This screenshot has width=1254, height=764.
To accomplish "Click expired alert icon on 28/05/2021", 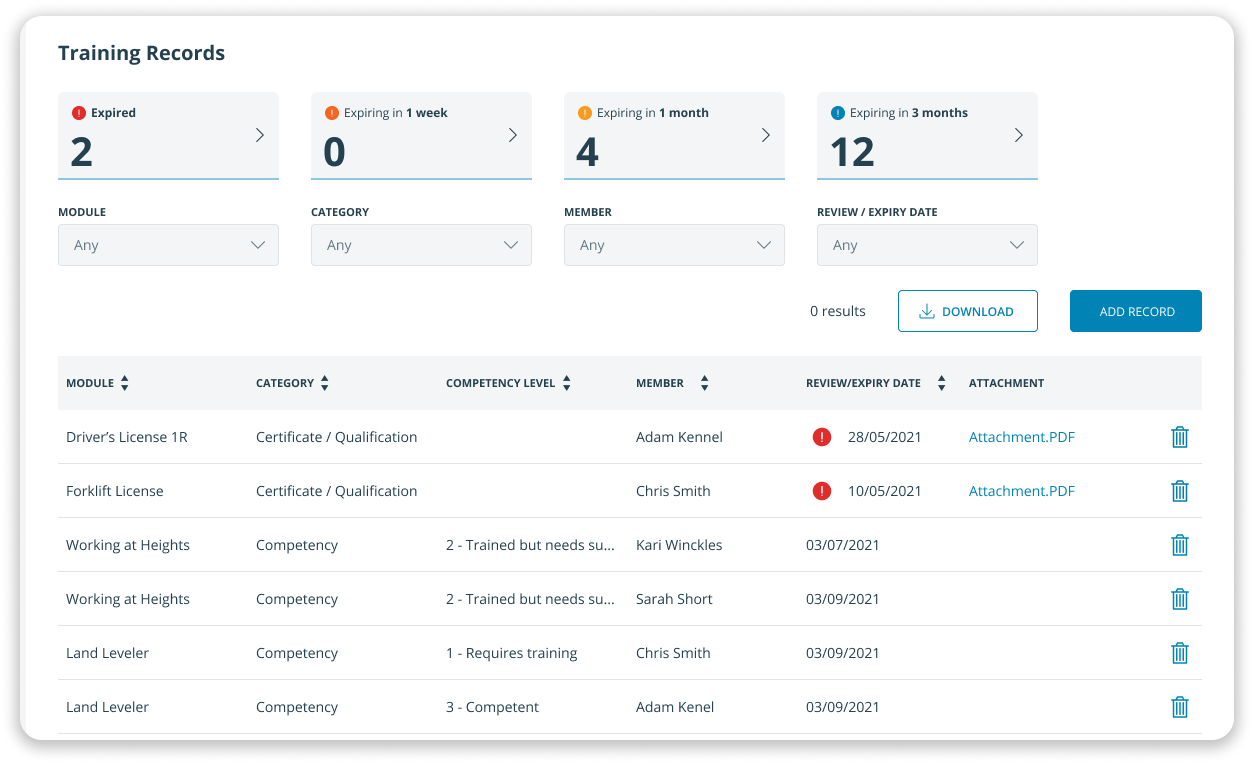I will coord(822,437).
